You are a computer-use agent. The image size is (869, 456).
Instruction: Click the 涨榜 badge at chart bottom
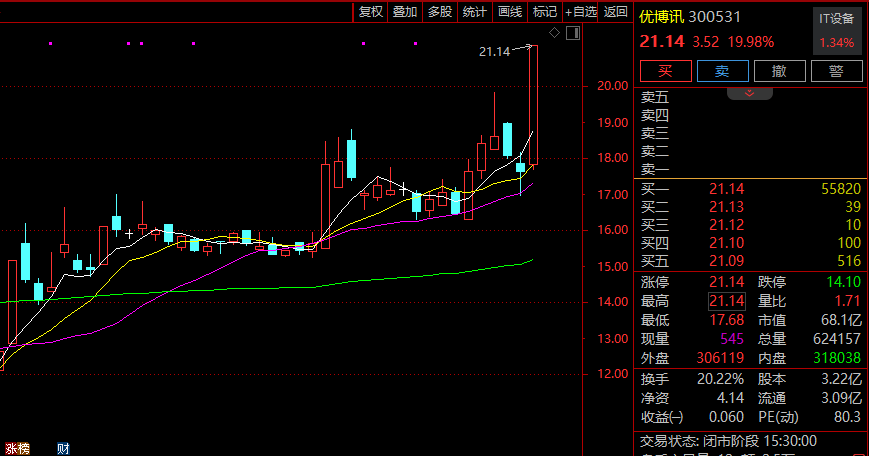17,449
